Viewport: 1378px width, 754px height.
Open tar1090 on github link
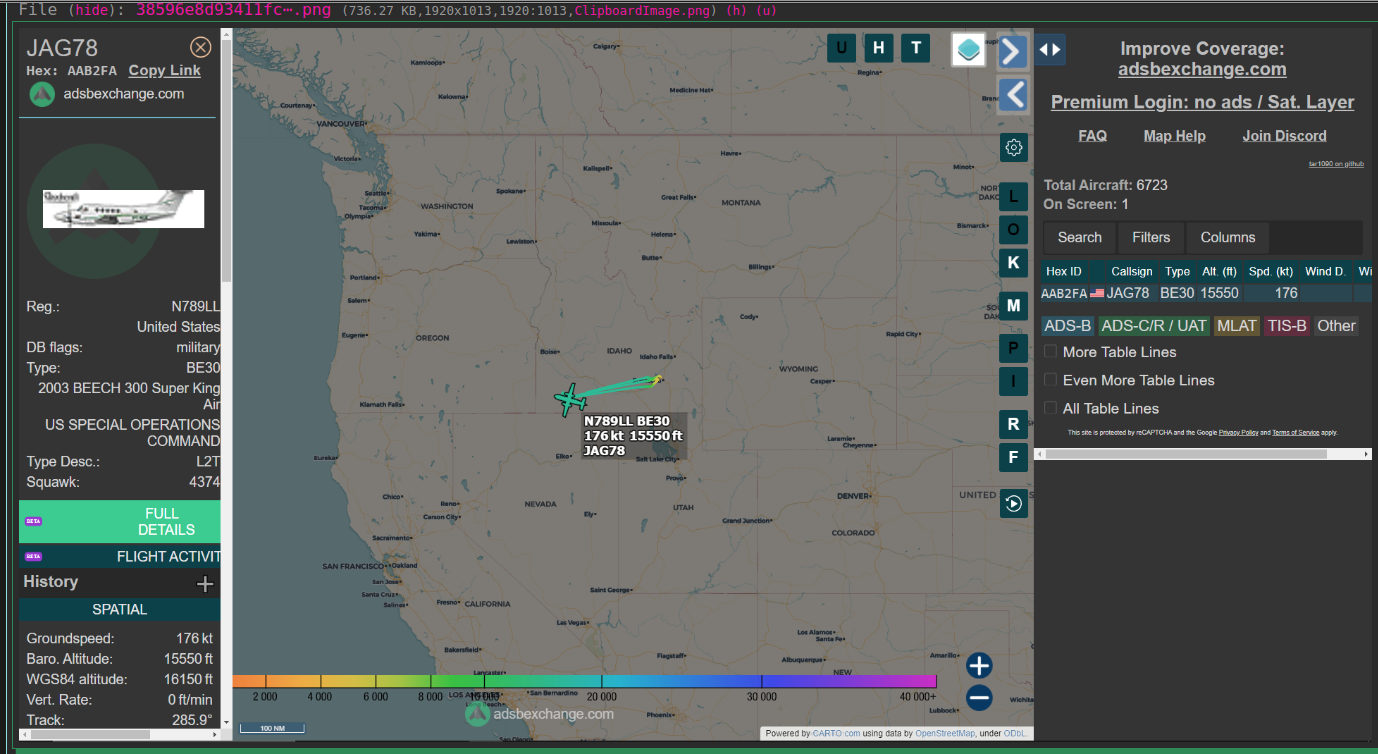(1336, 163)
